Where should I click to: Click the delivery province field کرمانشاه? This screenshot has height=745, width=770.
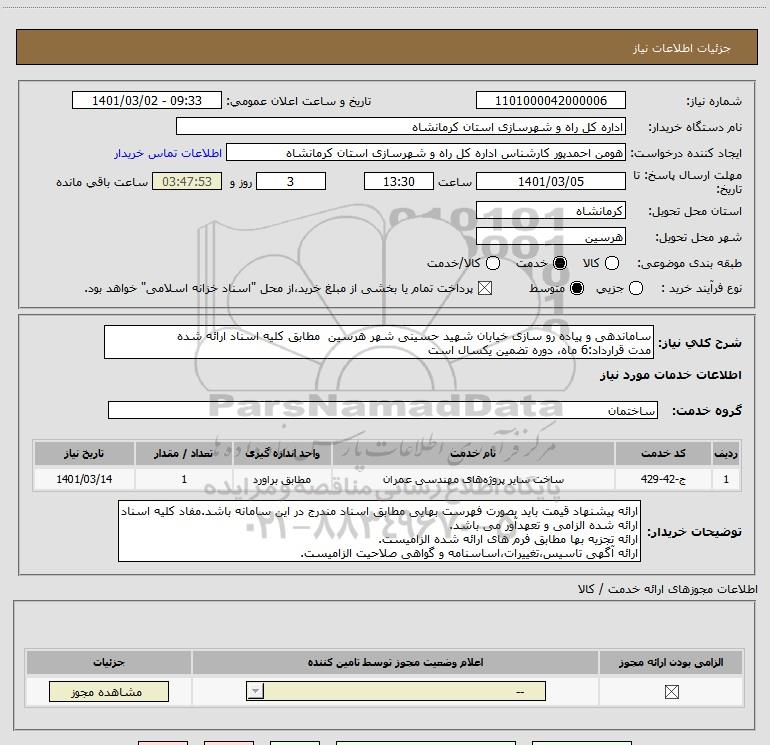[550, 211]
